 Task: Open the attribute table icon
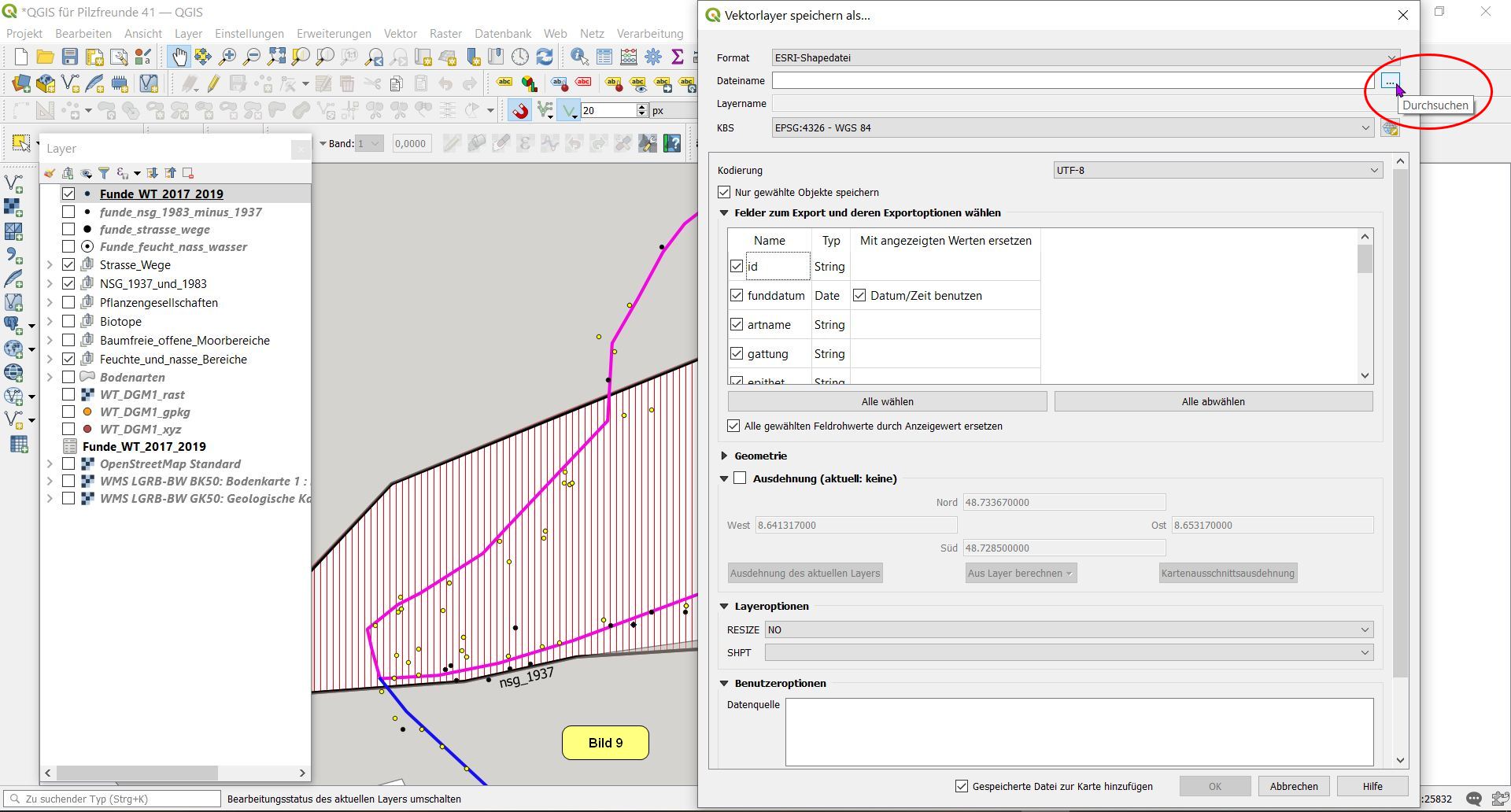604,57
